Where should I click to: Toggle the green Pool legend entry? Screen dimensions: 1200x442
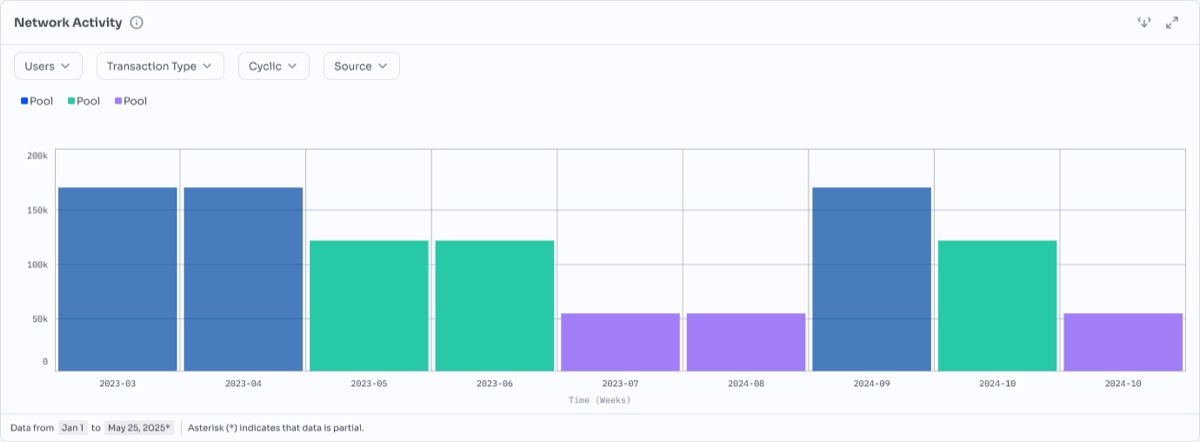[84, 101]
